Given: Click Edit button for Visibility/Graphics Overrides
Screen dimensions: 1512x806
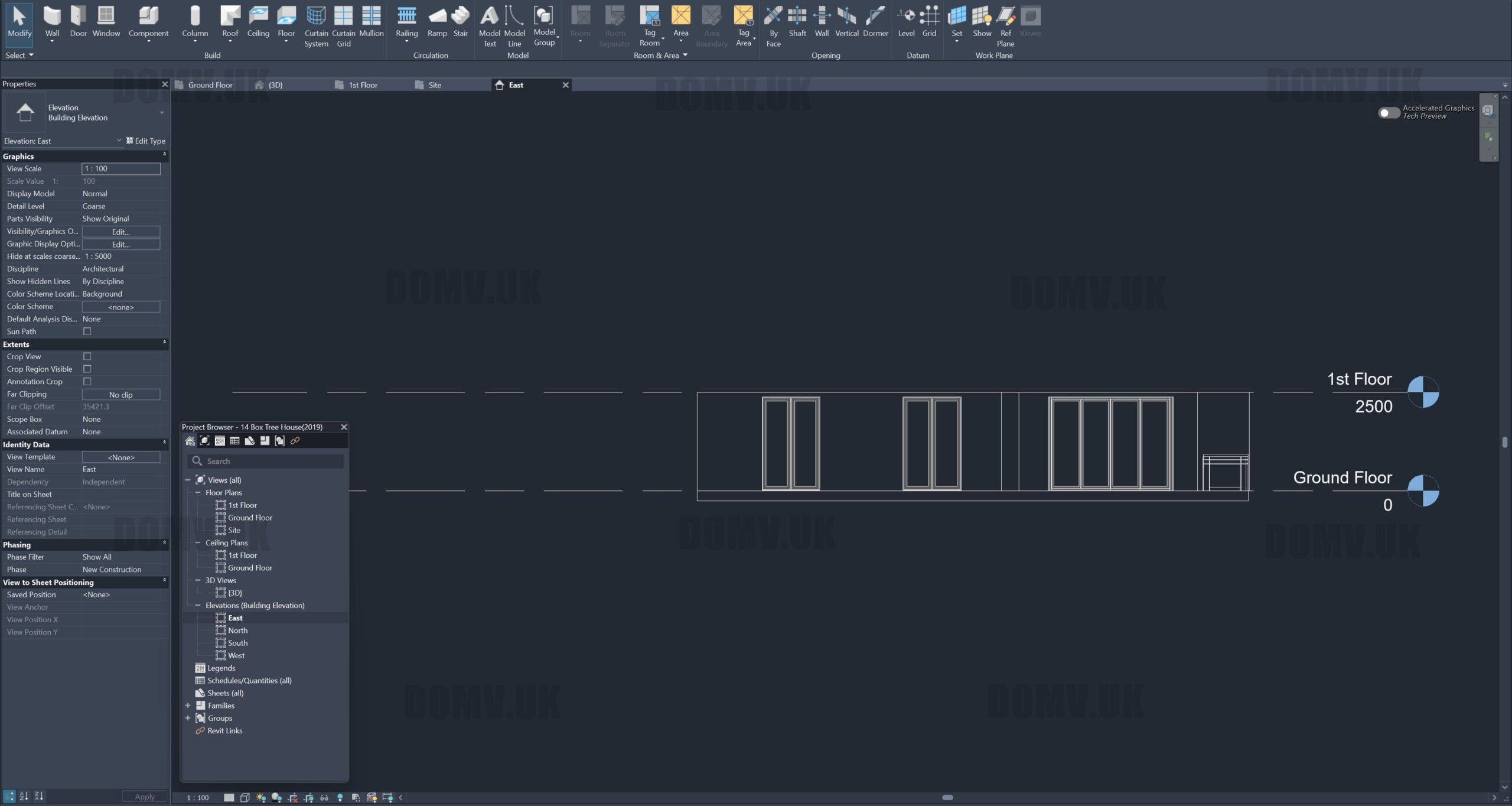Looking at the screenshot, I should tap(120, 232).
